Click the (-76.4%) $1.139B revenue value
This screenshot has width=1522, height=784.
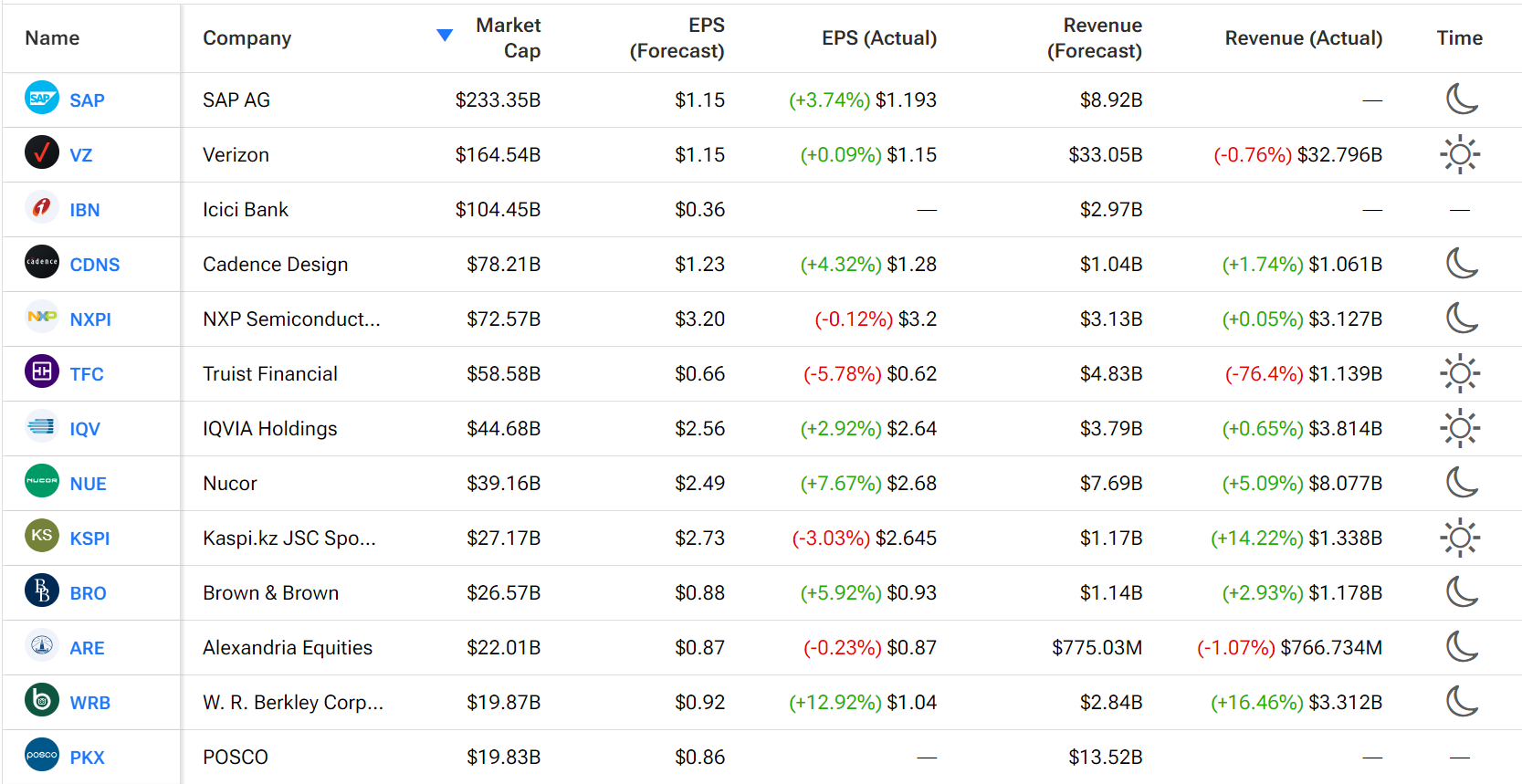point(1304,374)
